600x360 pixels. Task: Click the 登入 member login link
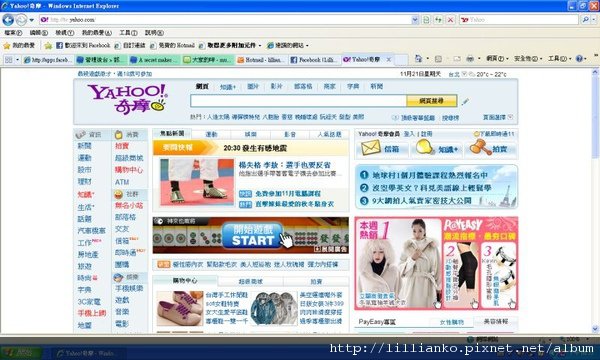click(409, 134)
